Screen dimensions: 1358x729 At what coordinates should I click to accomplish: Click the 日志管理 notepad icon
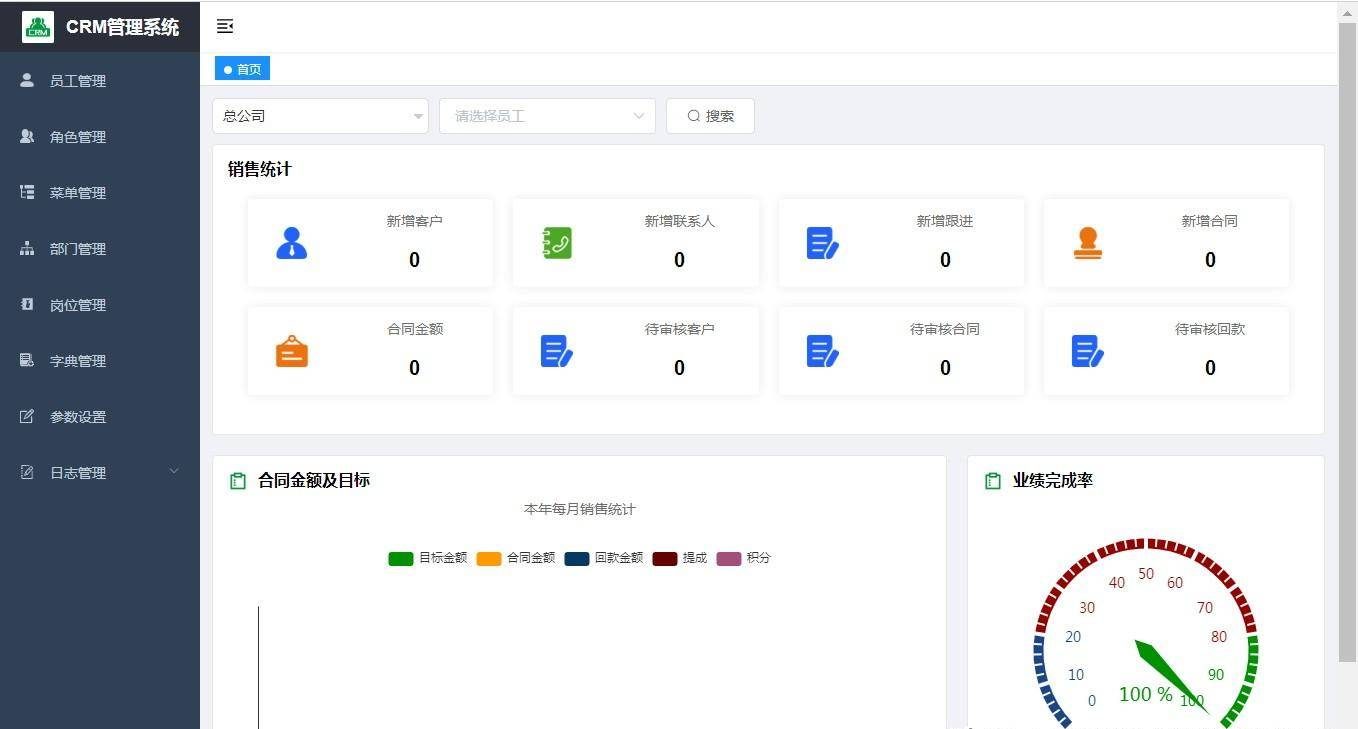point(27,472)
